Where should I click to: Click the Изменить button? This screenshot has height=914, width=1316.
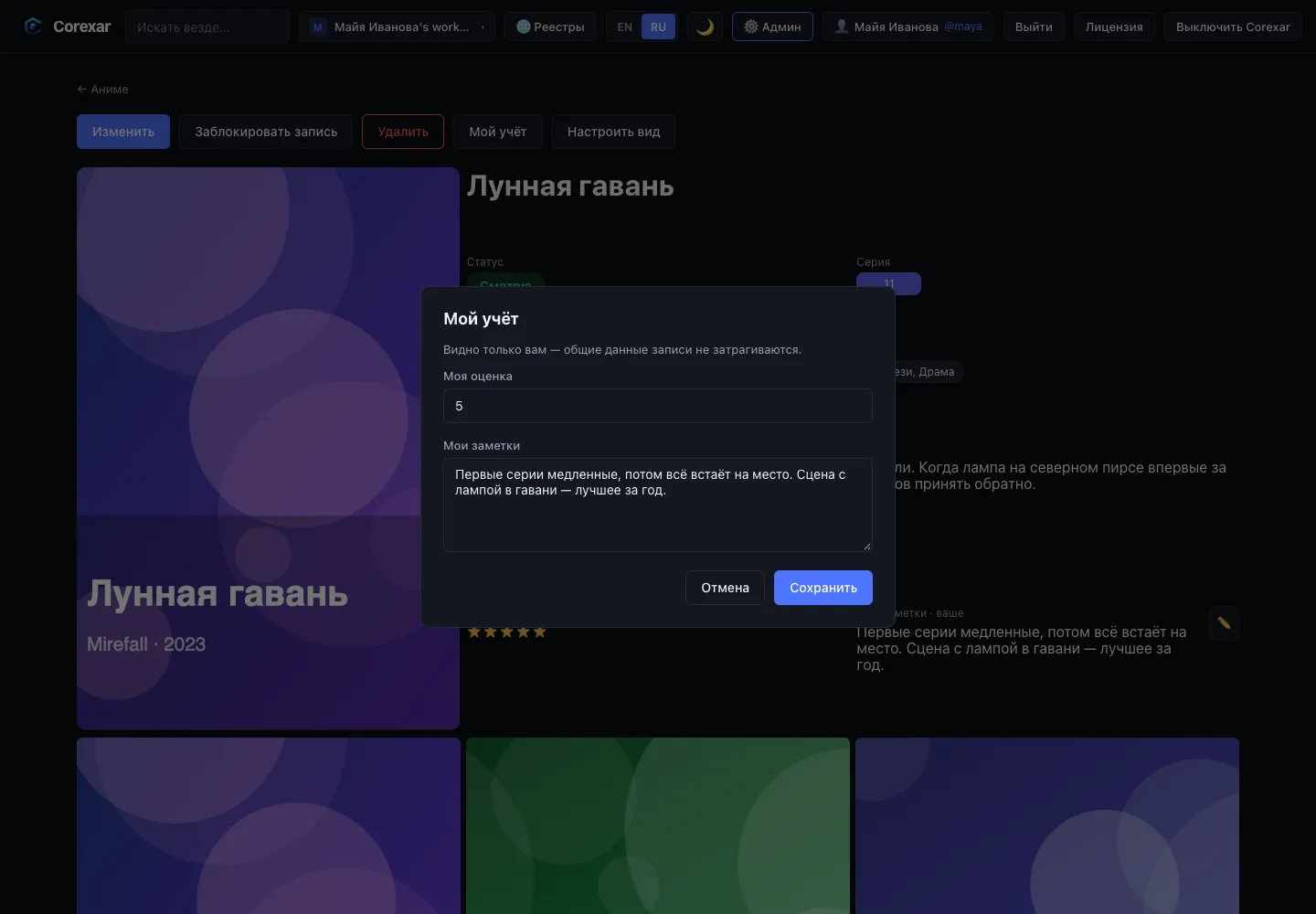[x=123, y=132]
